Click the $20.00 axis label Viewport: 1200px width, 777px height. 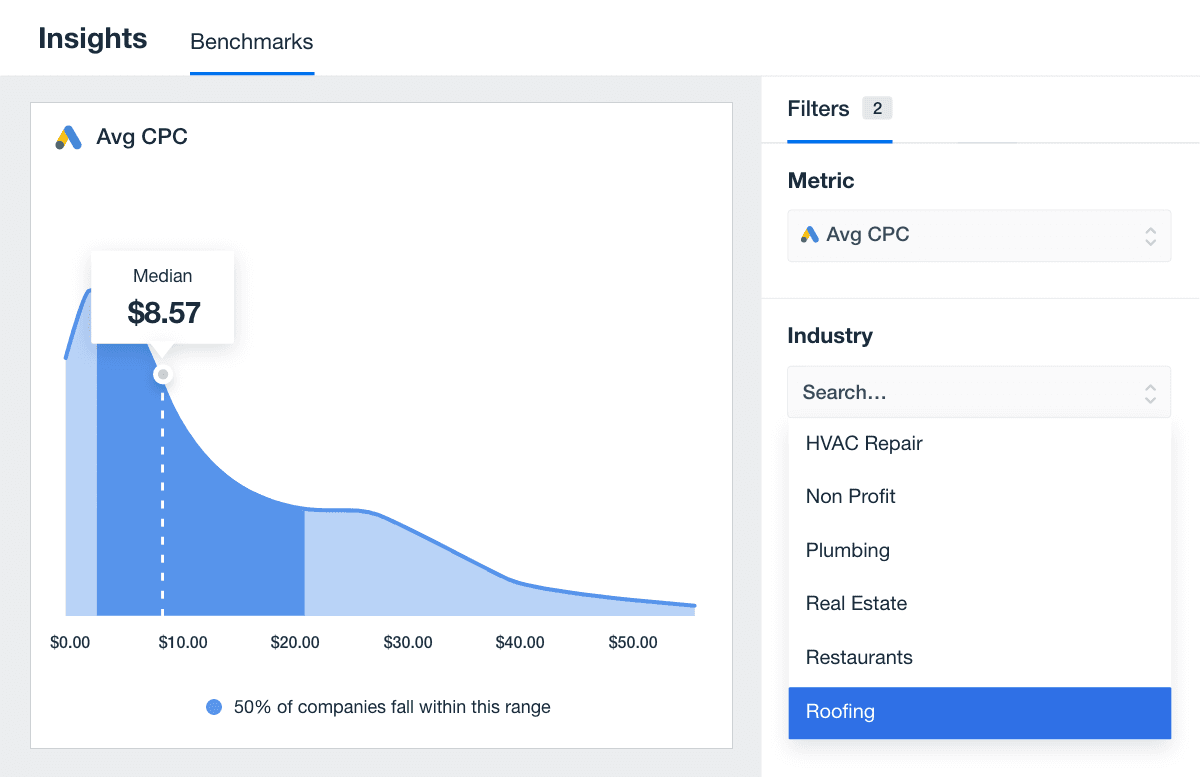[295, 643]
